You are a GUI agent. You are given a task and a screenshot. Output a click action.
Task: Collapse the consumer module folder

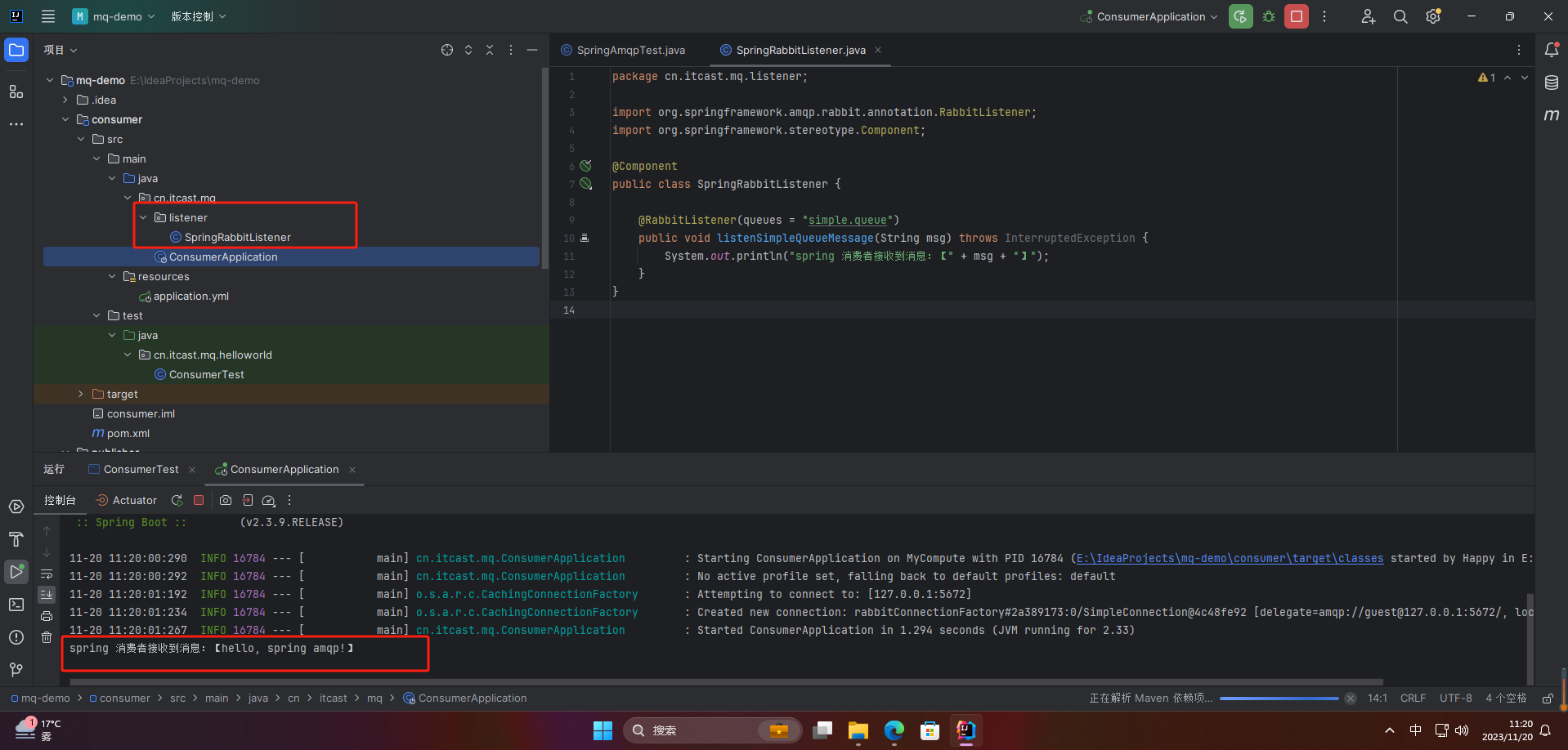click(65, 119)
